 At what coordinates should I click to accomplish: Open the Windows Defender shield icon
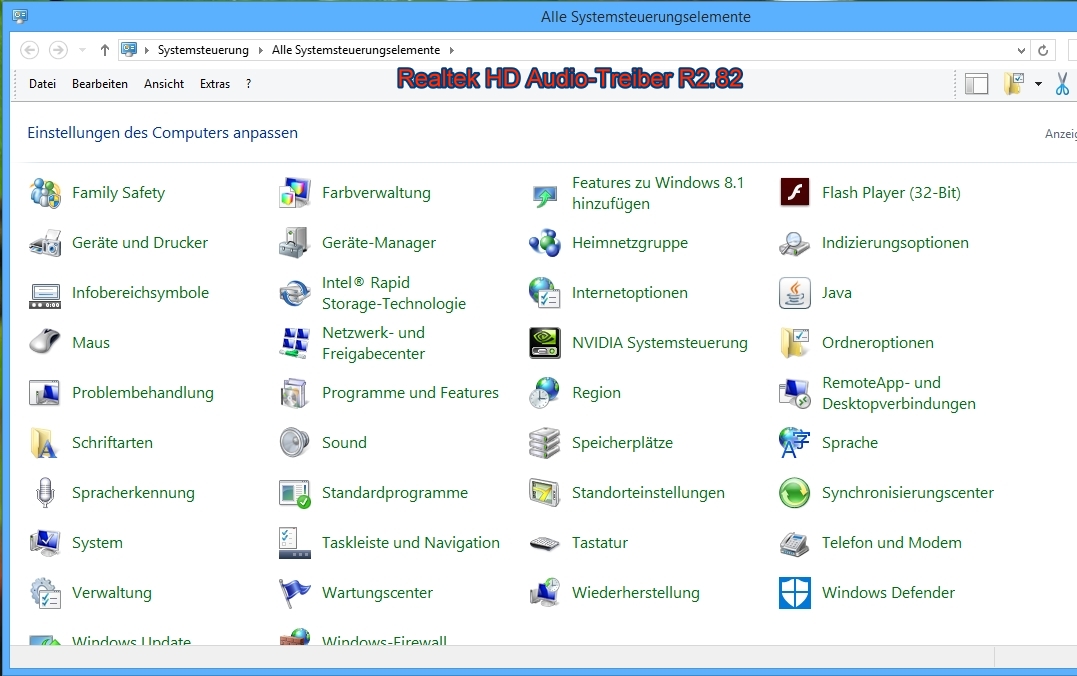pos(795,592)
